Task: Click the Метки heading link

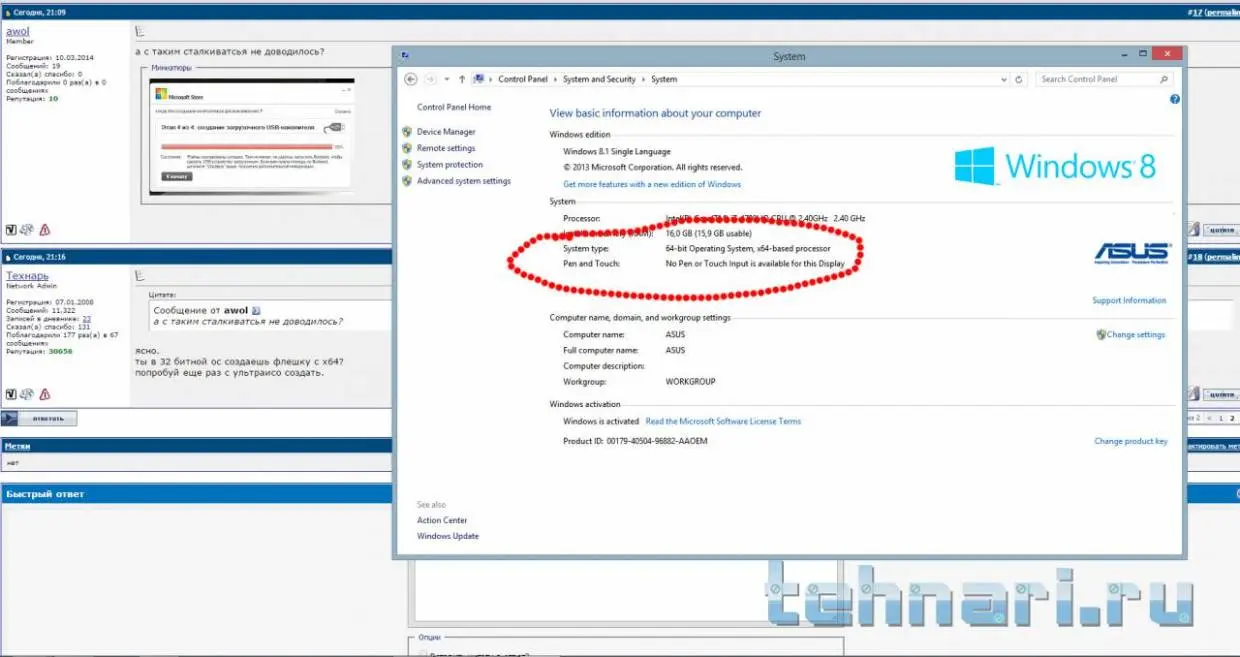Action: 17,446
